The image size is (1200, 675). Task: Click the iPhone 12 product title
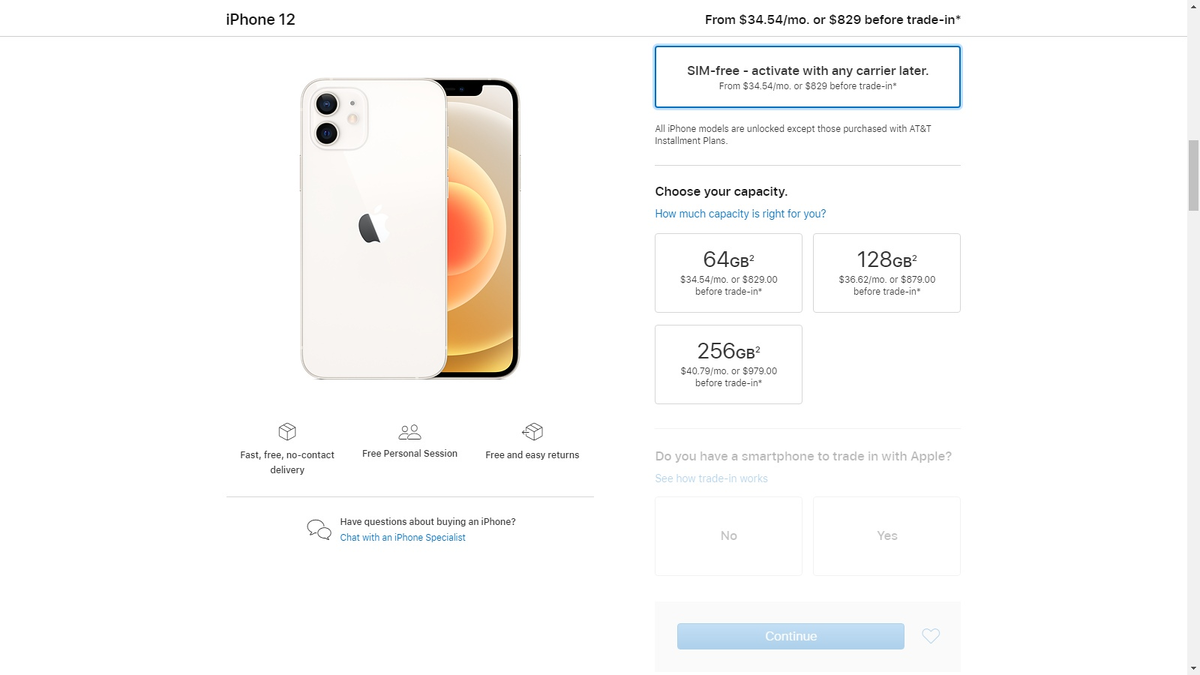[261, 19]
